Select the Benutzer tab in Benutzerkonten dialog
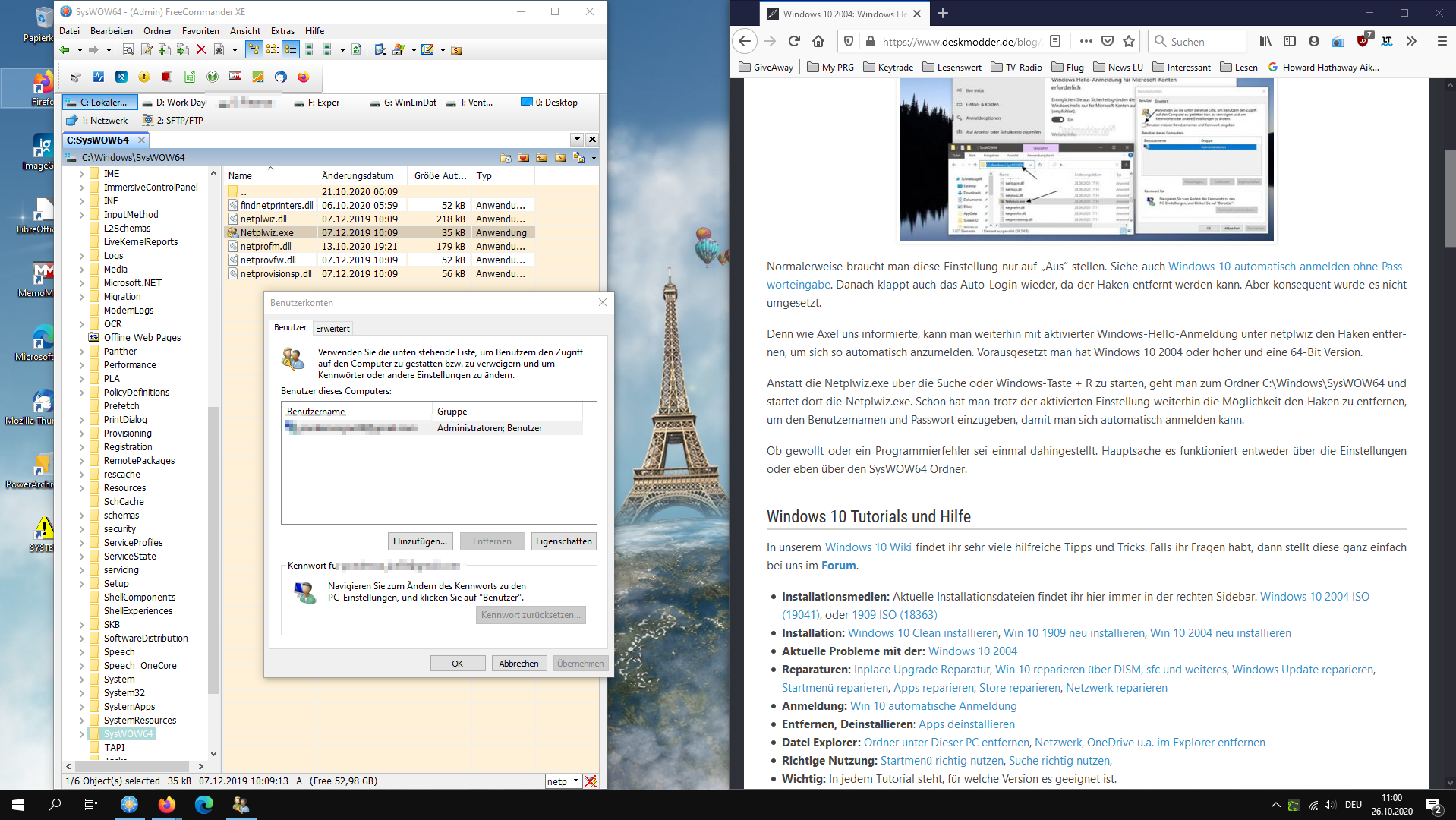The image size is (1456, 820). 290,327
